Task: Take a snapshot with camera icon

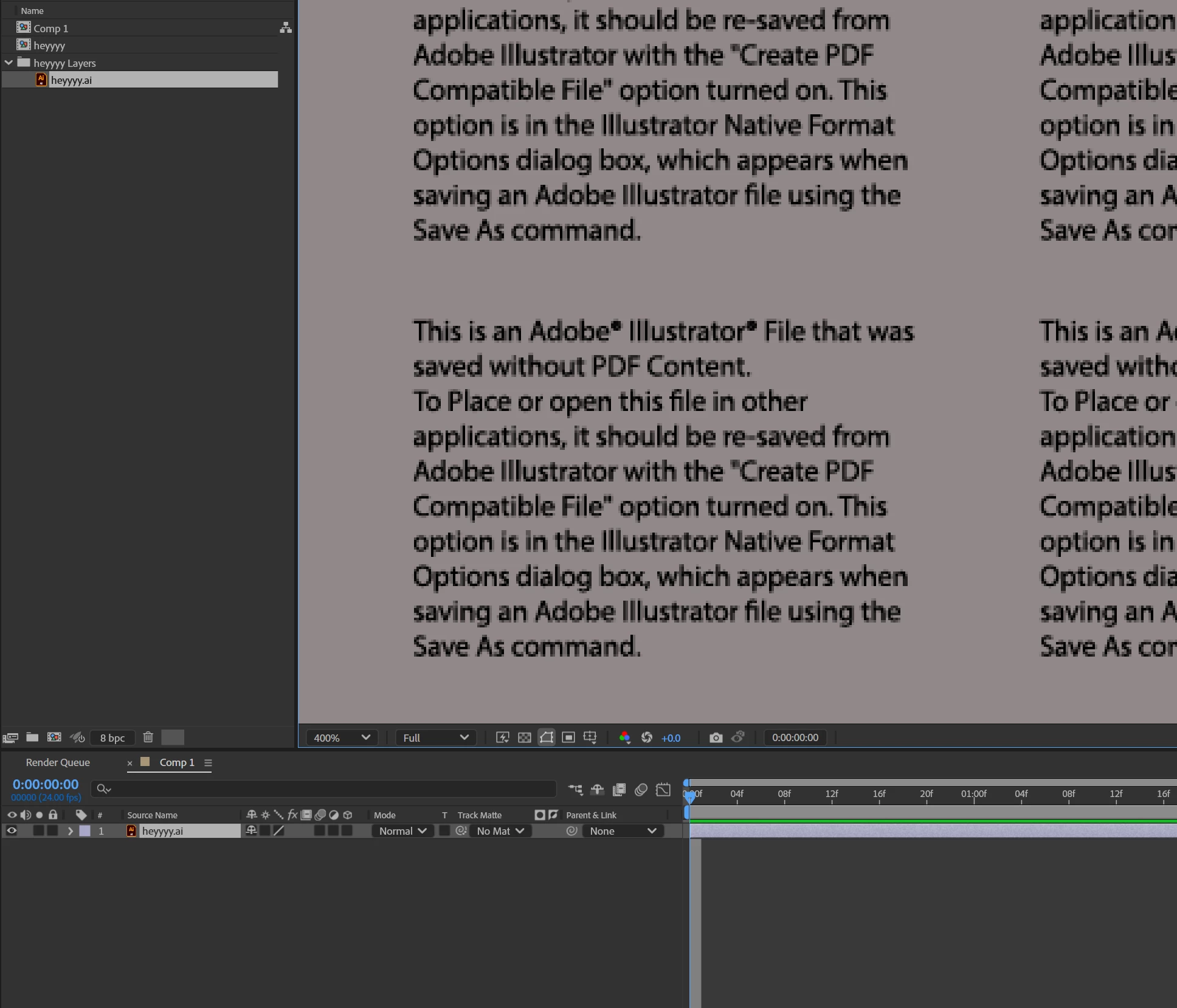Action: 716,737
